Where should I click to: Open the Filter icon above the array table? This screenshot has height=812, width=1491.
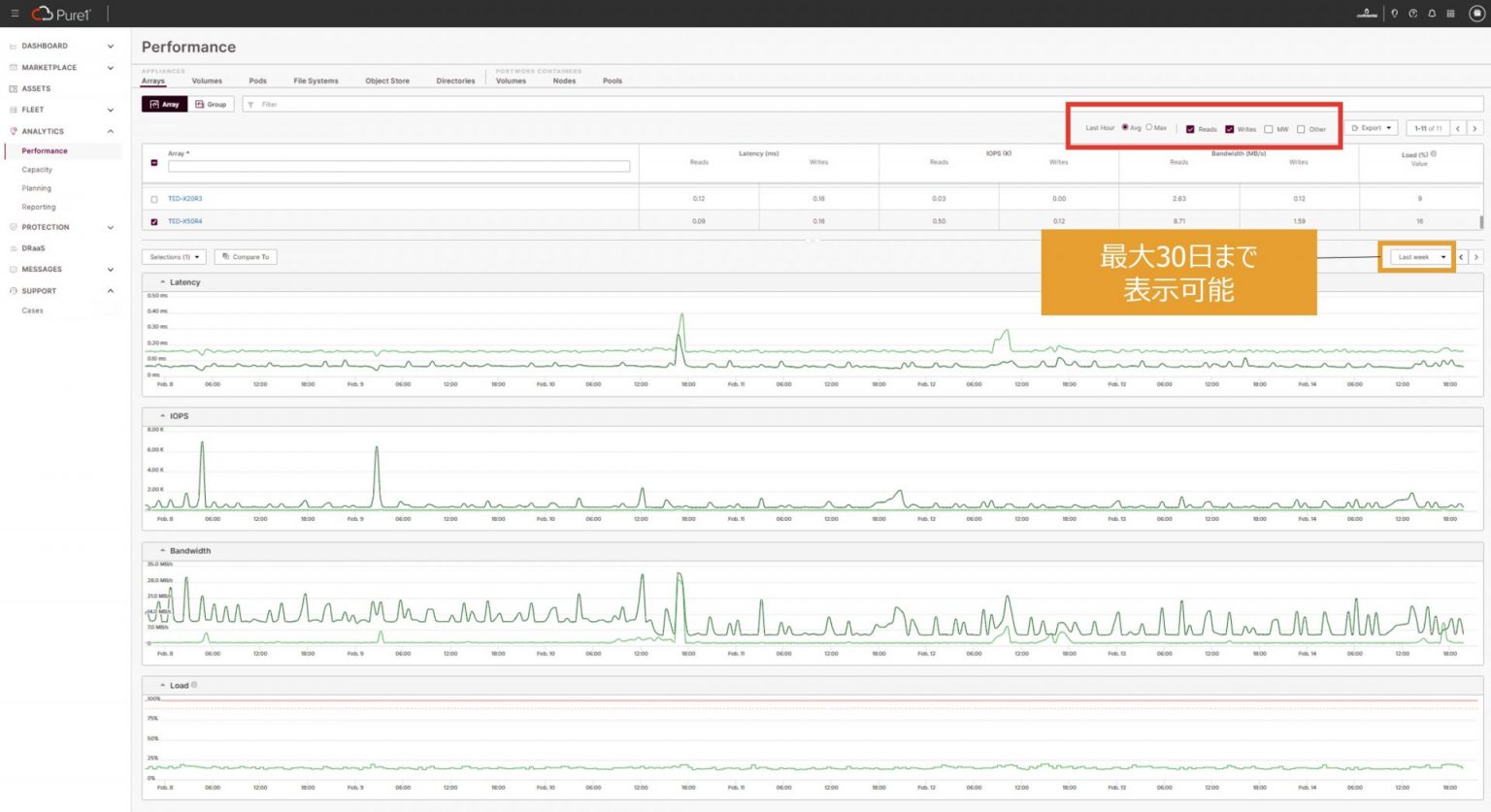(250, 104)
